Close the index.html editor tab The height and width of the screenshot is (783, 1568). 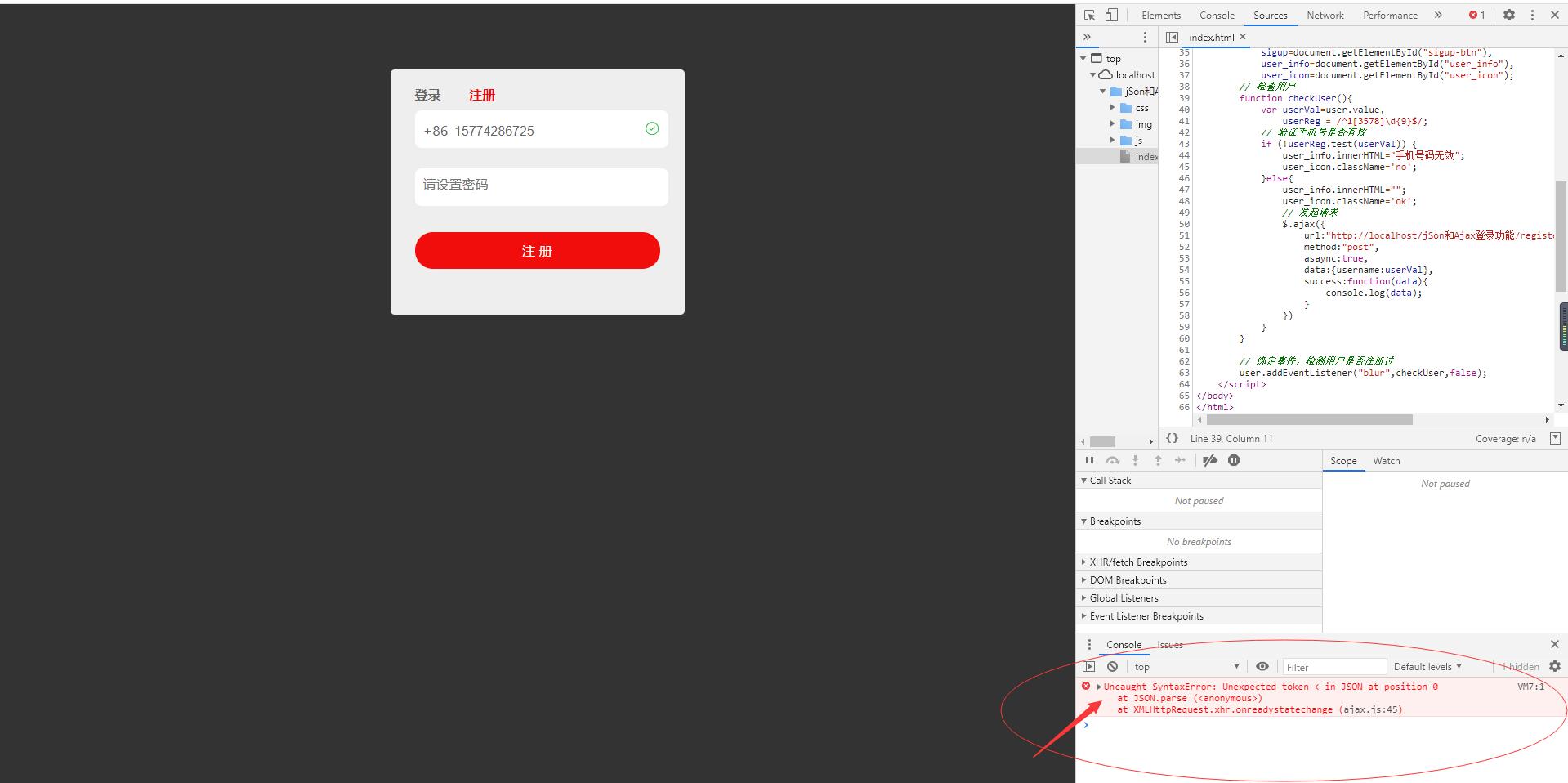tap(1243, 37)
